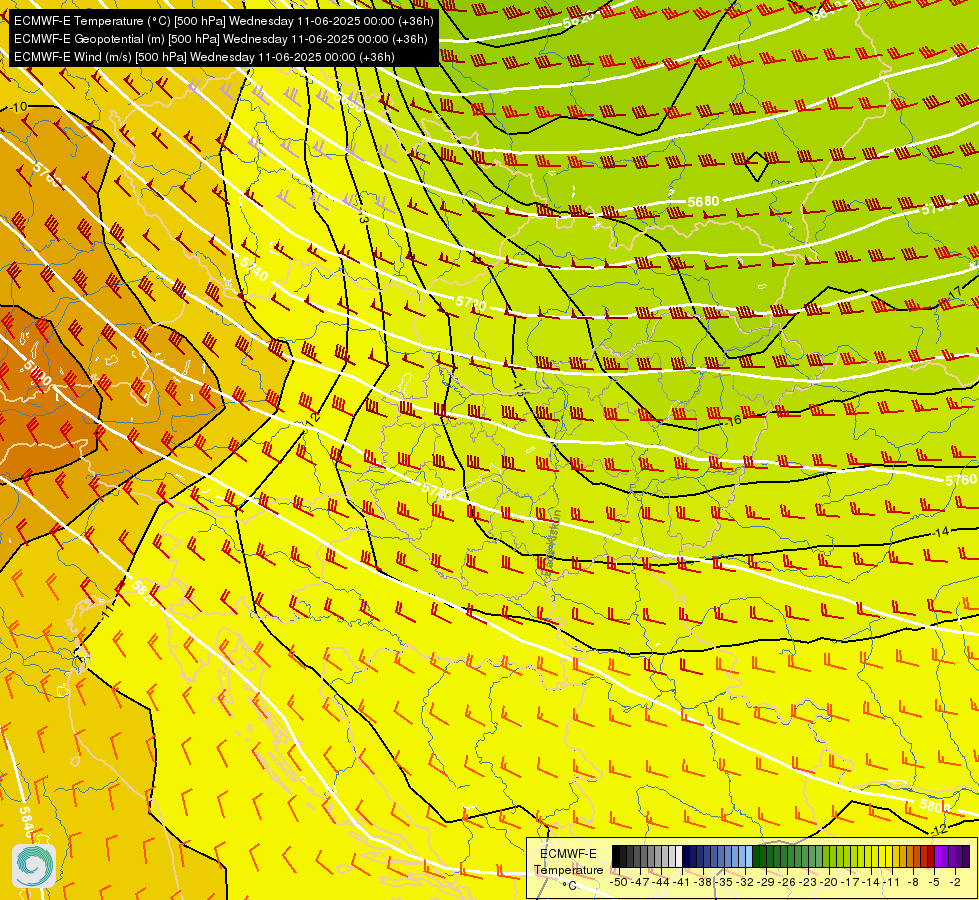This screenshot has width=979, height=900.
Task: Click the swirl logo icon in the corner
Action: (x=34, y=866)
